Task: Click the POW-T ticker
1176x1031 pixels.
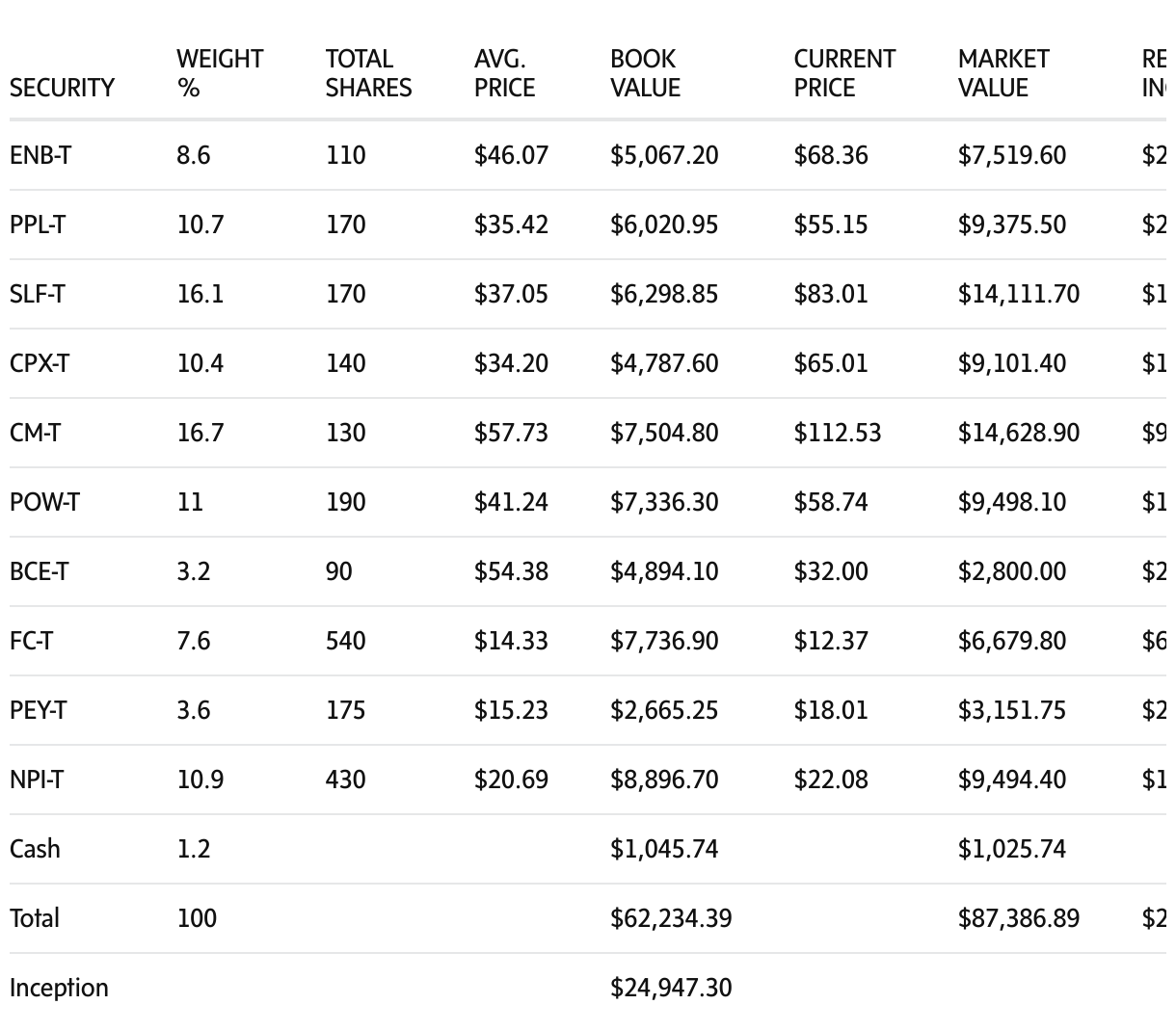Action: click(x=44, y=502)
